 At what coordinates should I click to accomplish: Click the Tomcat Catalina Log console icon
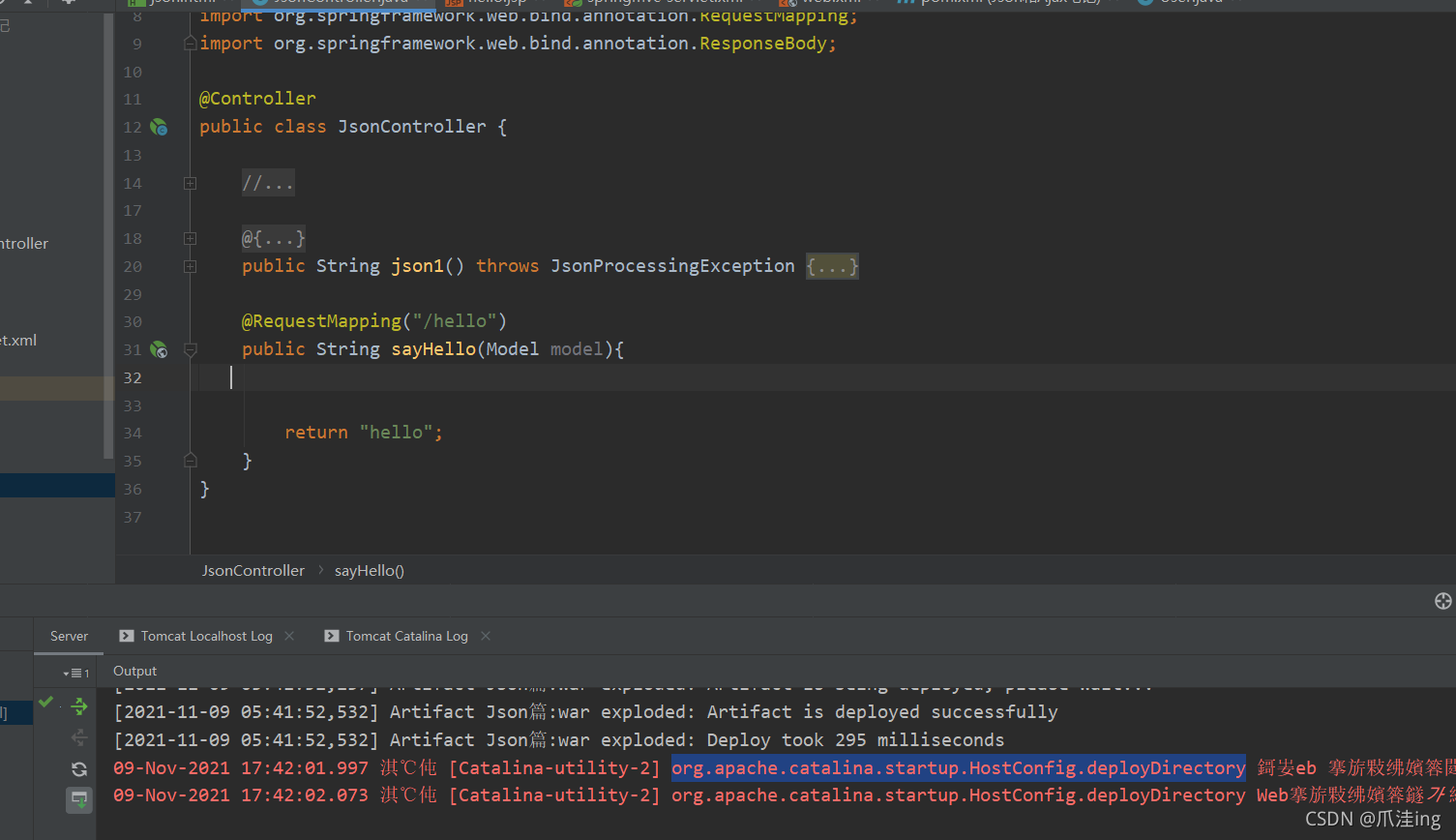click(332, 636)
